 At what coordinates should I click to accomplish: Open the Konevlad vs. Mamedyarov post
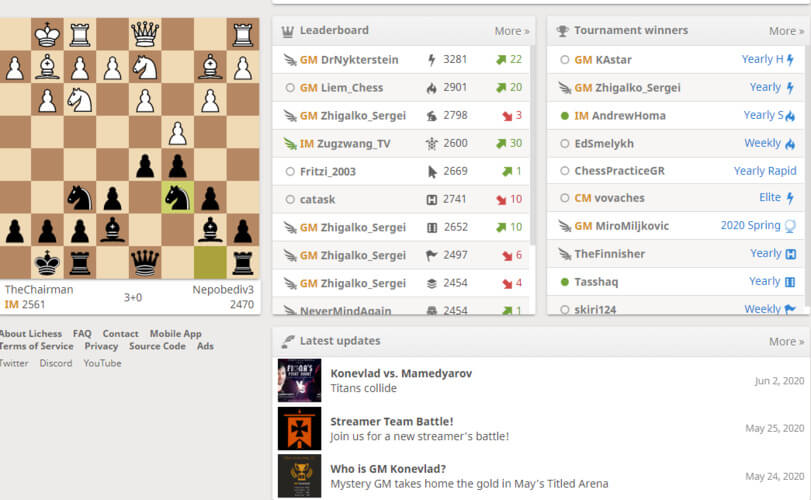[x=401, y=373]
